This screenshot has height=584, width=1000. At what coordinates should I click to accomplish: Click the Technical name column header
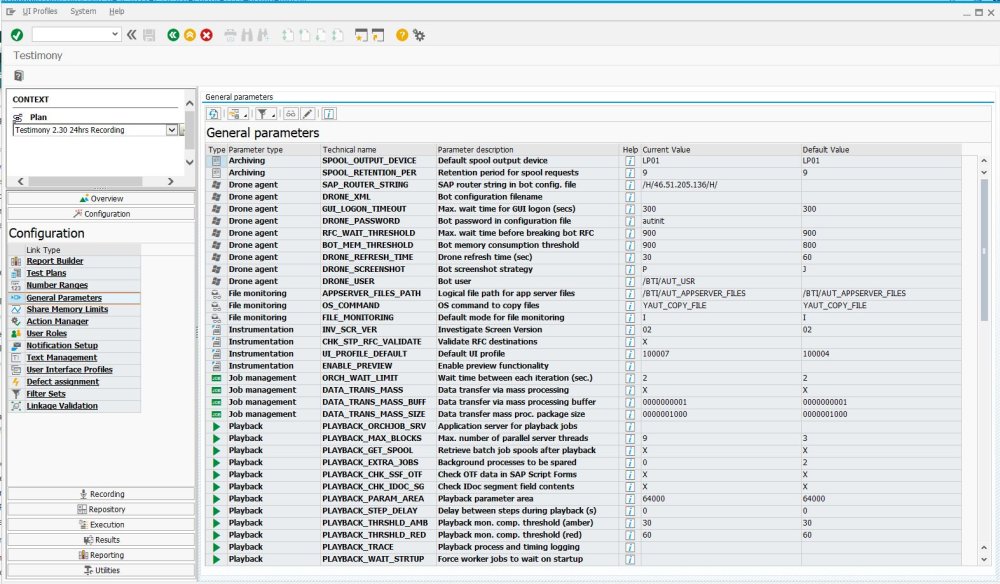point(378,150)
